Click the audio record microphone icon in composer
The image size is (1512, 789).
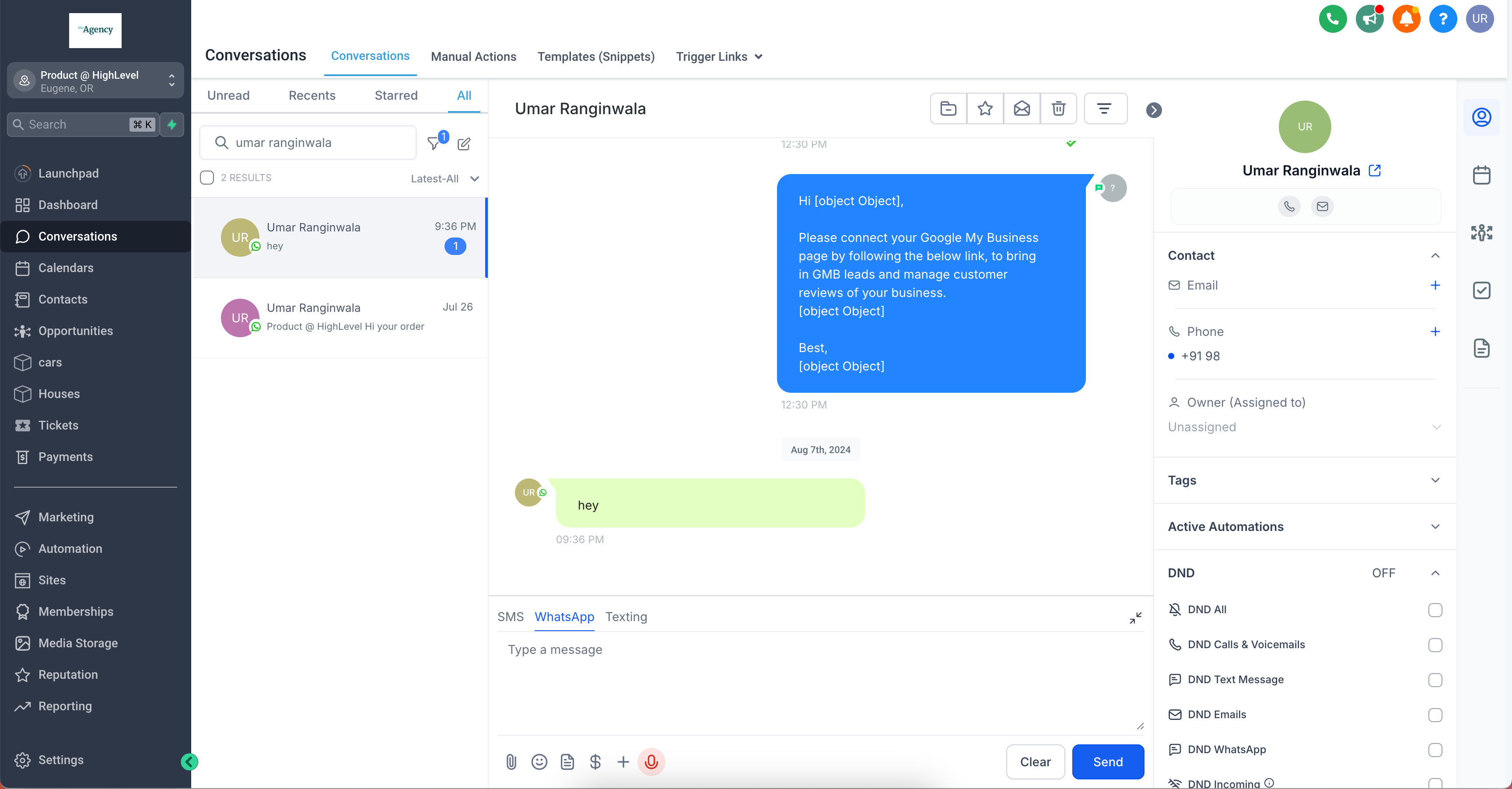[x=650, y=762]
